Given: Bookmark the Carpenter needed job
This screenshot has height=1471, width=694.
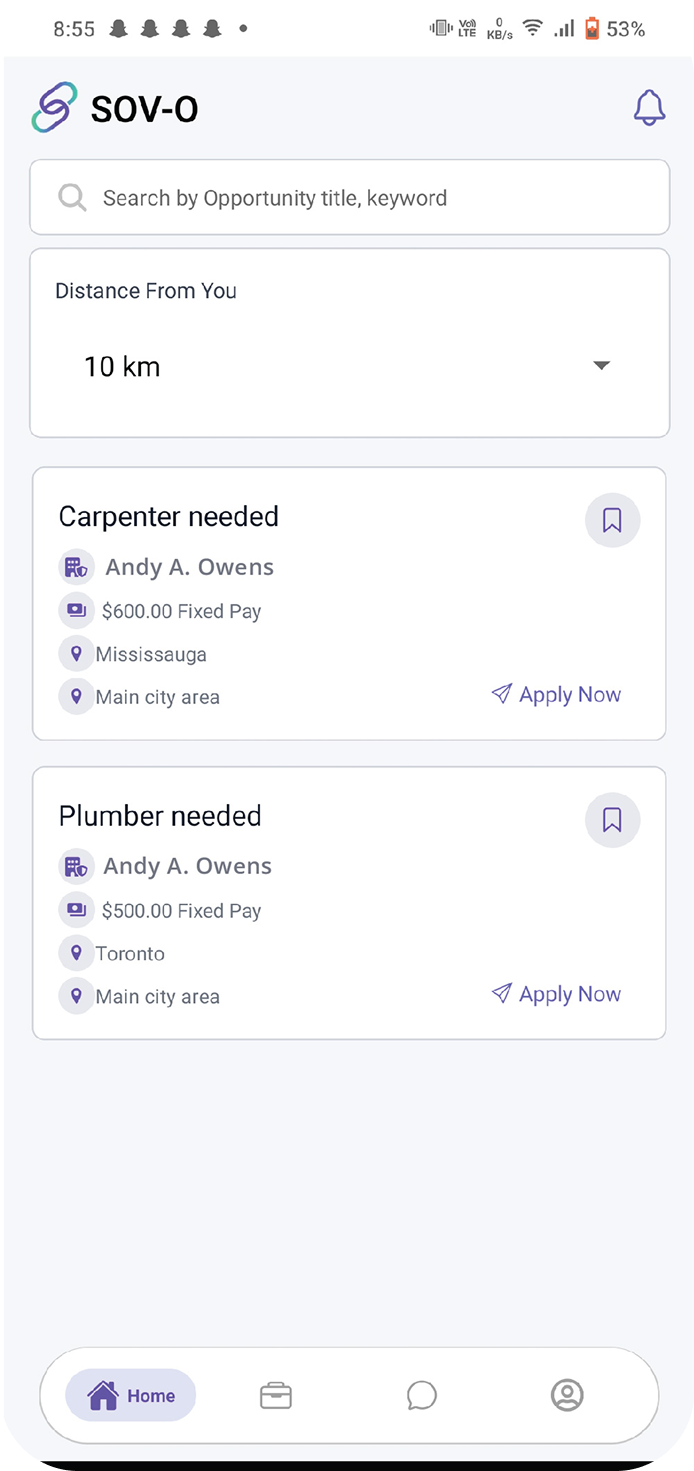Looking at the screenshot, I should point(612,520).
